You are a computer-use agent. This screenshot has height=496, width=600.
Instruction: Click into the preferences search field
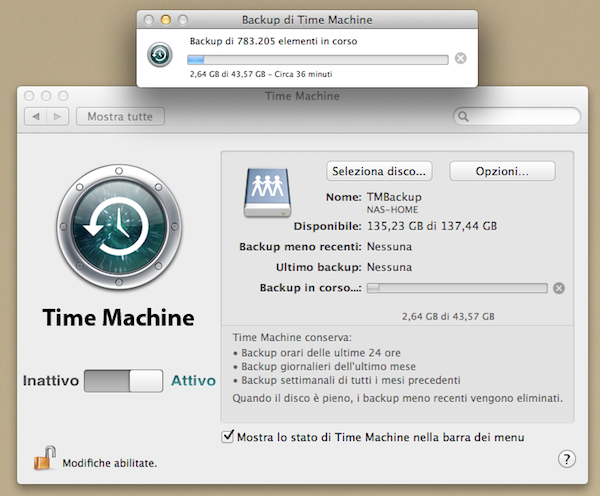(x=520, y=117)
